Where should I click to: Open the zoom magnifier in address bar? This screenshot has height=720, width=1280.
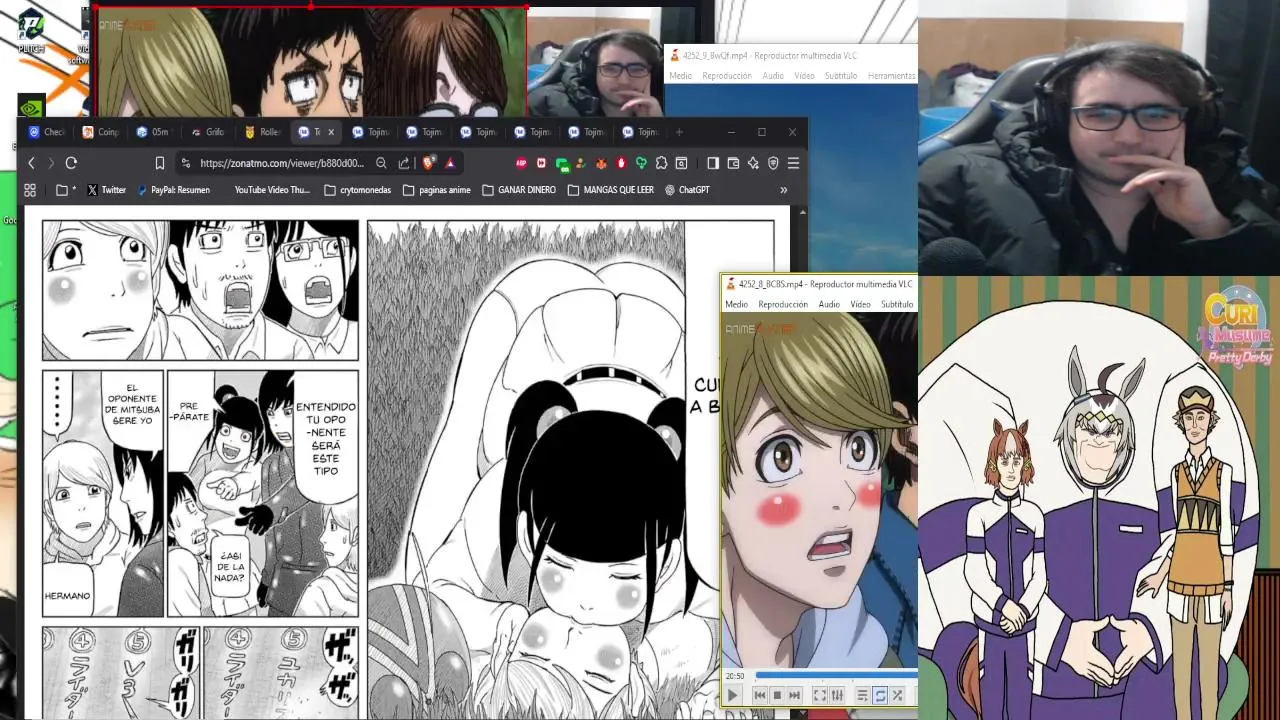pos(381,163)
